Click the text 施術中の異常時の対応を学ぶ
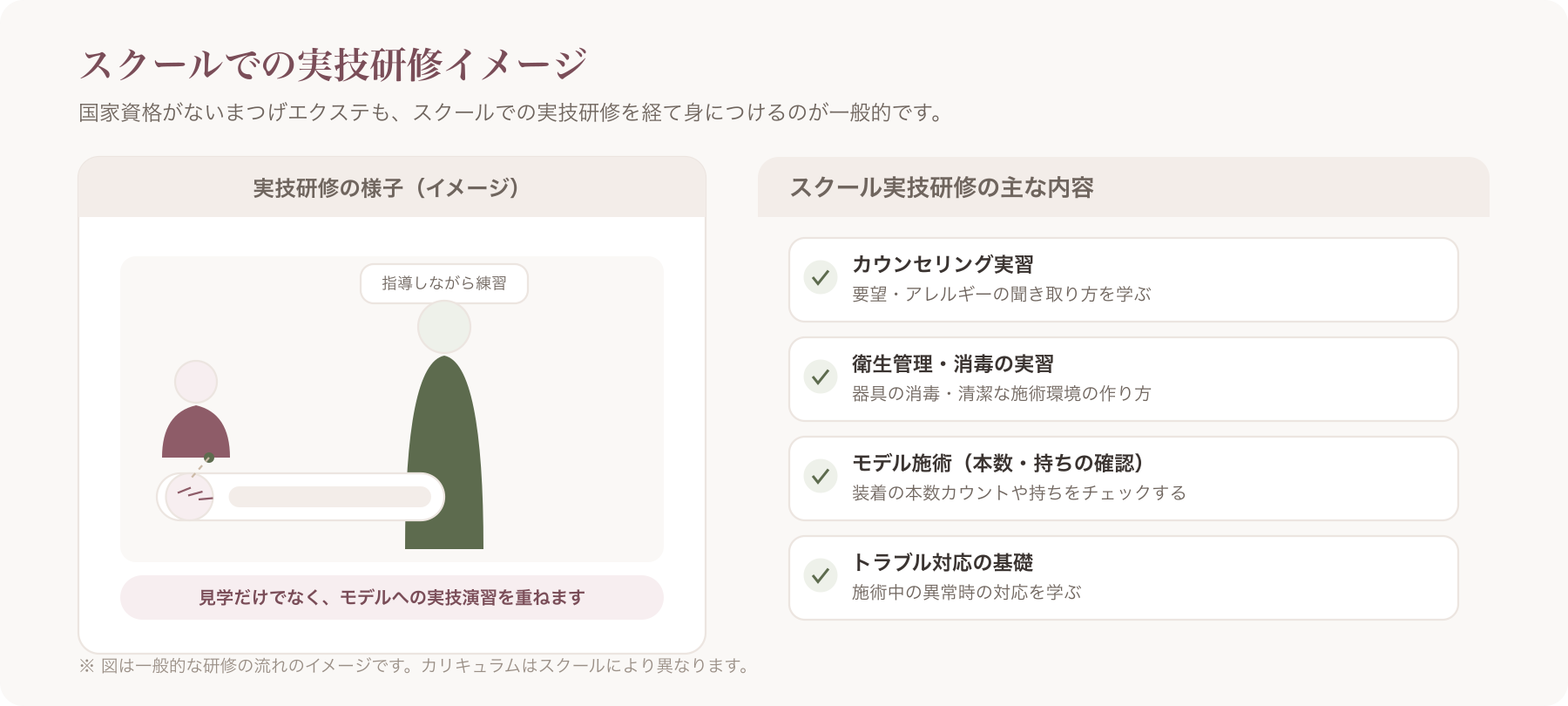 (x=966, y=592)
